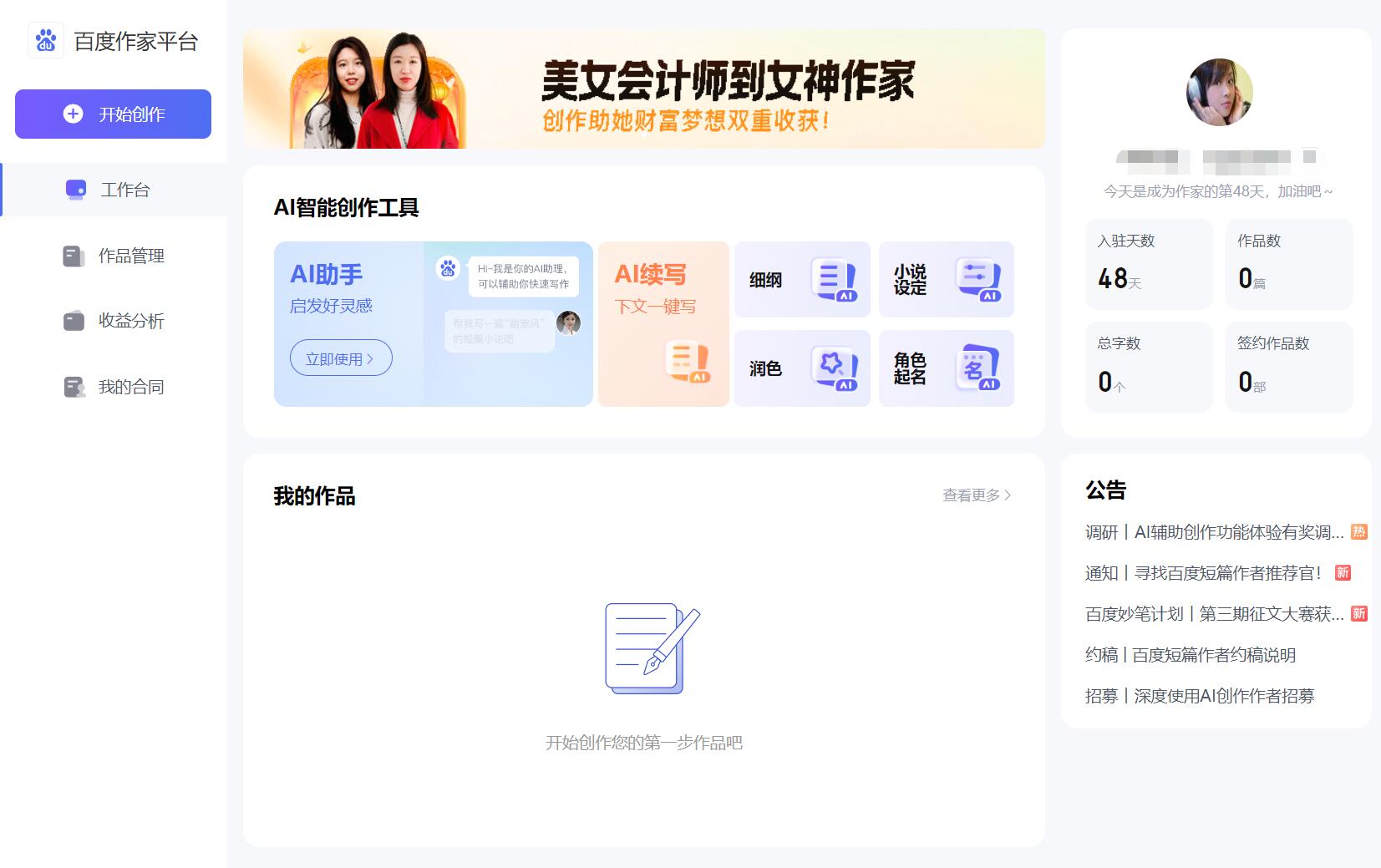Open the 美女会计师到女神作家 banner
1381x868 pixels.
643,89
